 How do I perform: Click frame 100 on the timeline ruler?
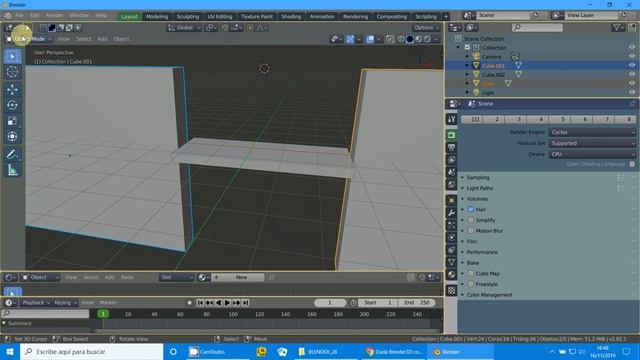(233, 314)
